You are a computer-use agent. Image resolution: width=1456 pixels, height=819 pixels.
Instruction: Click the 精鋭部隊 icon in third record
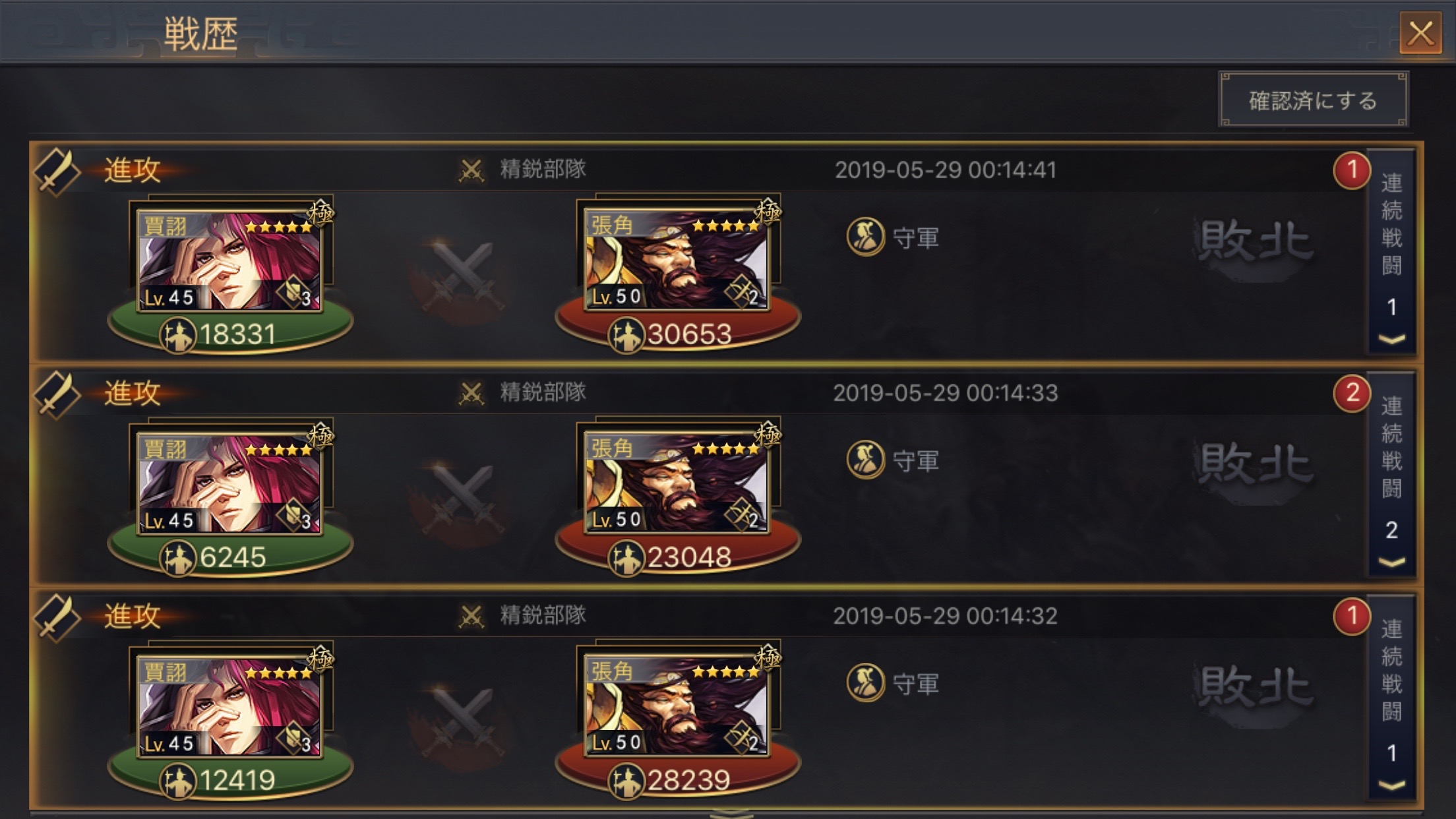tap(471, 616)
